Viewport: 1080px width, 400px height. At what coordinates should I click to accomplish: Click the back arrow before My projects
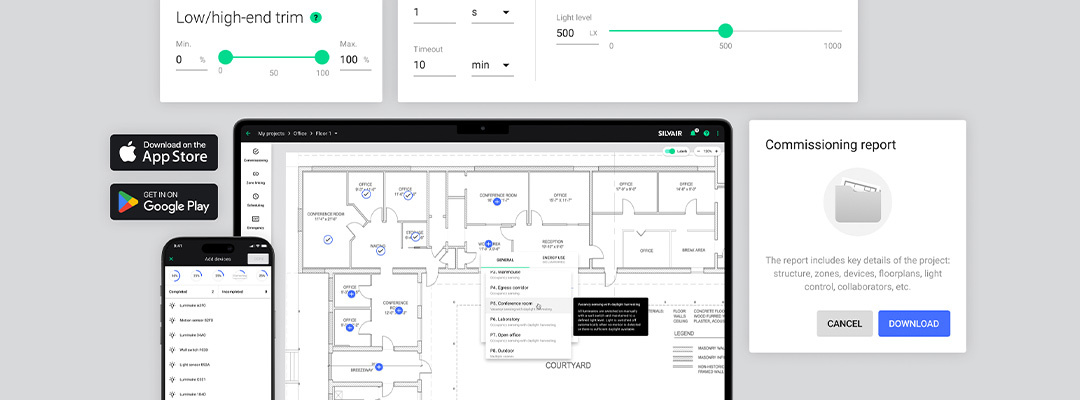pyautogui.click(x=249, y=133)
